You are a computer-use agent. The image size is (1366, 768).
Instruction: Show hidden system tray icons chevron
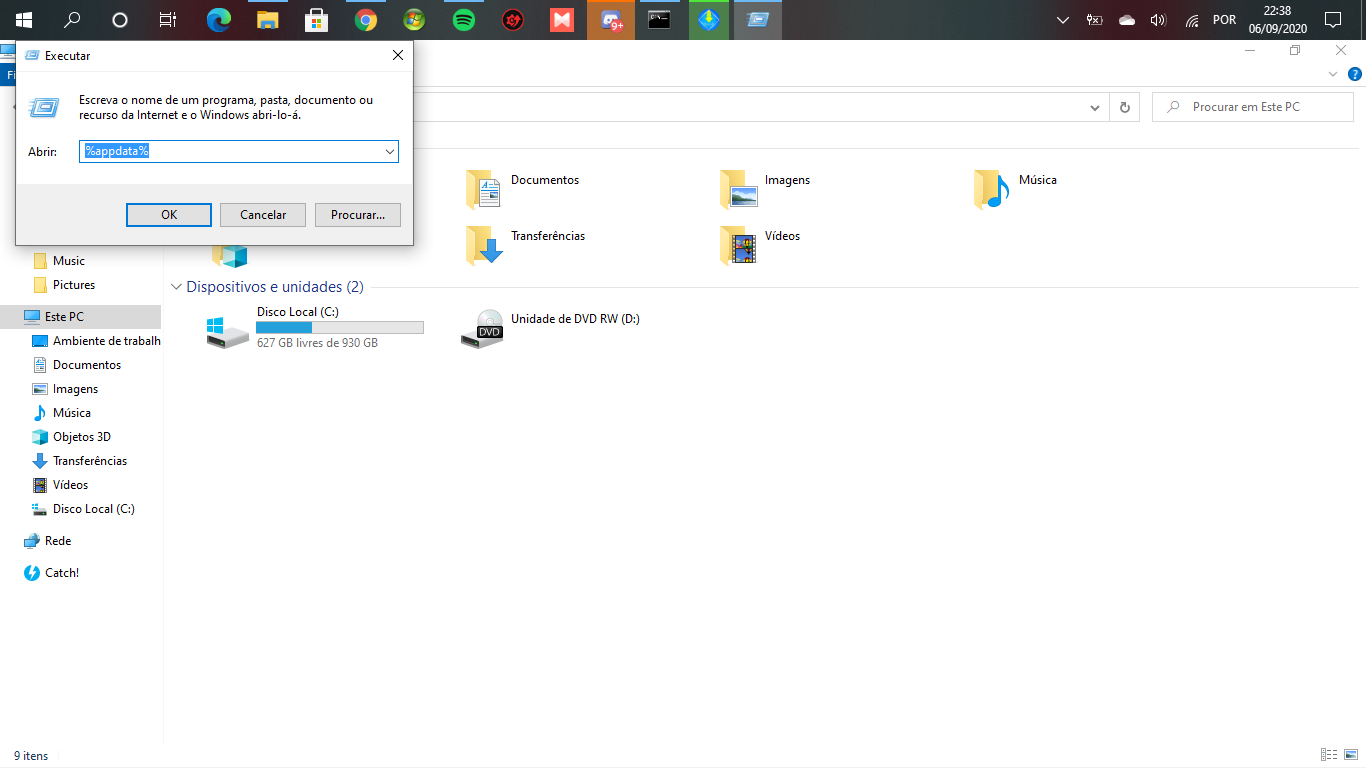(x=1063, y=19)
